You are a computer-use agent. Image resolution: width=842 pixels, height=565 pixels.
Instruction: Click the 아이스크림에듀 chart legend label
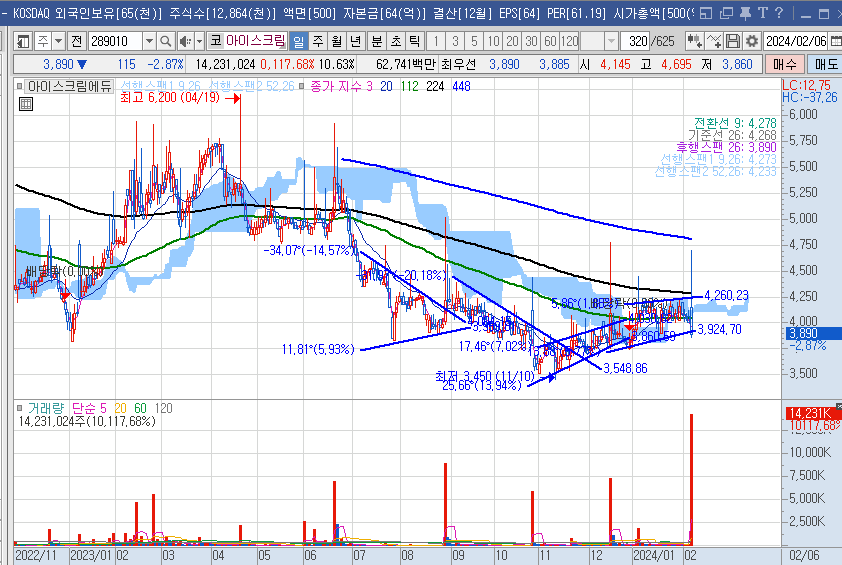(69, 86)
